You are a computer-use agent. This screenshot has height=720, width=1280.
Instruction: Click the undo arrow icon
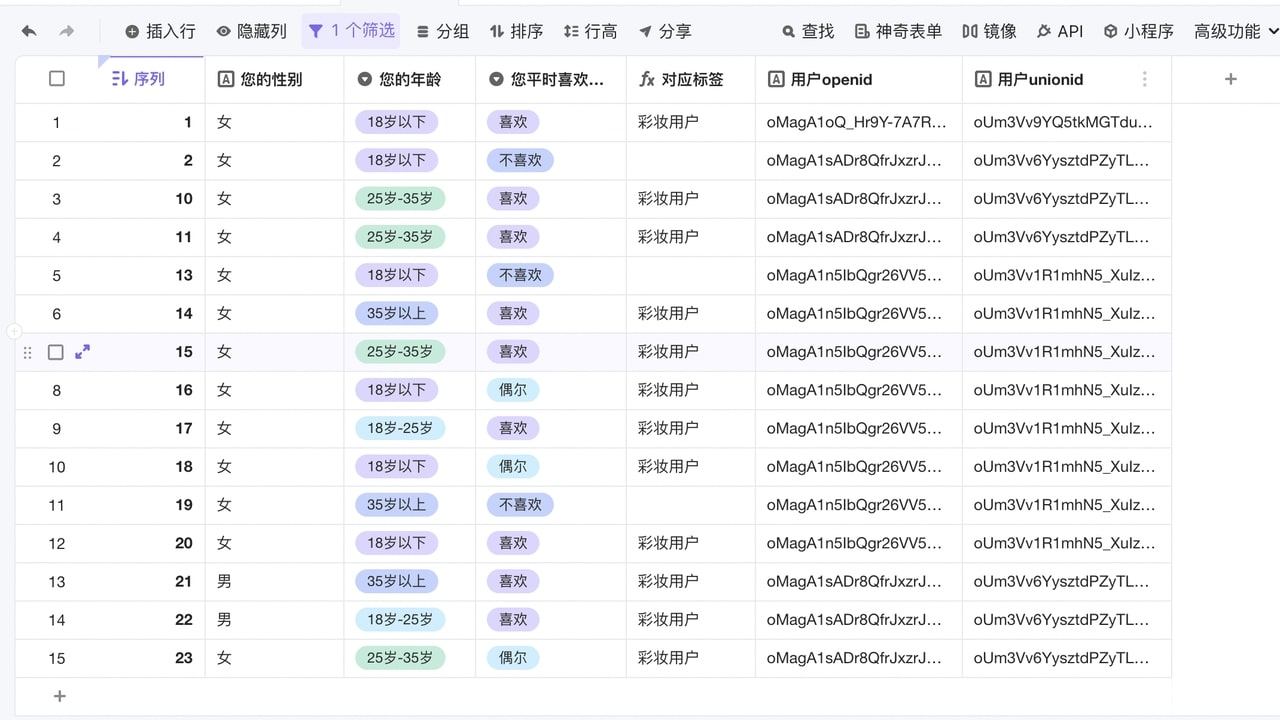28,31
